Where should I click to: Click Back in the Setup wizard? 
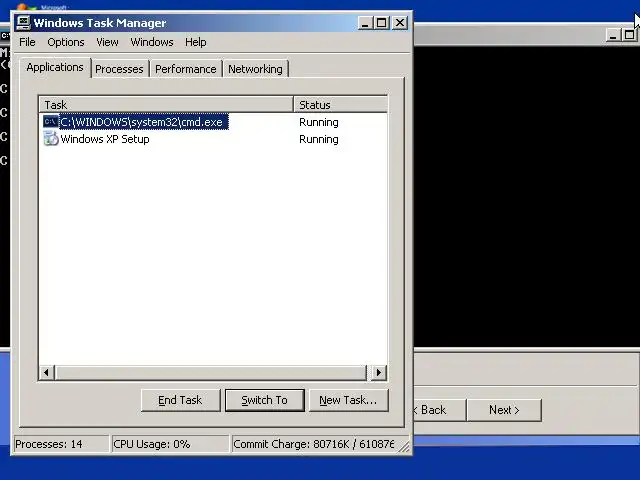click(x=439, y=410)
